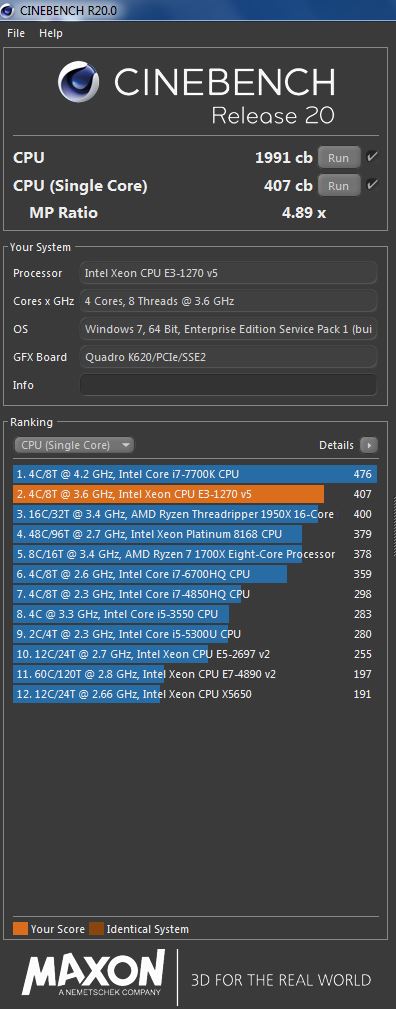The width and height of the screenshot is (396, 1009).
Task: Select the Ryzen Threadripper 1950X ranking entry
Action: pos(194,514)
